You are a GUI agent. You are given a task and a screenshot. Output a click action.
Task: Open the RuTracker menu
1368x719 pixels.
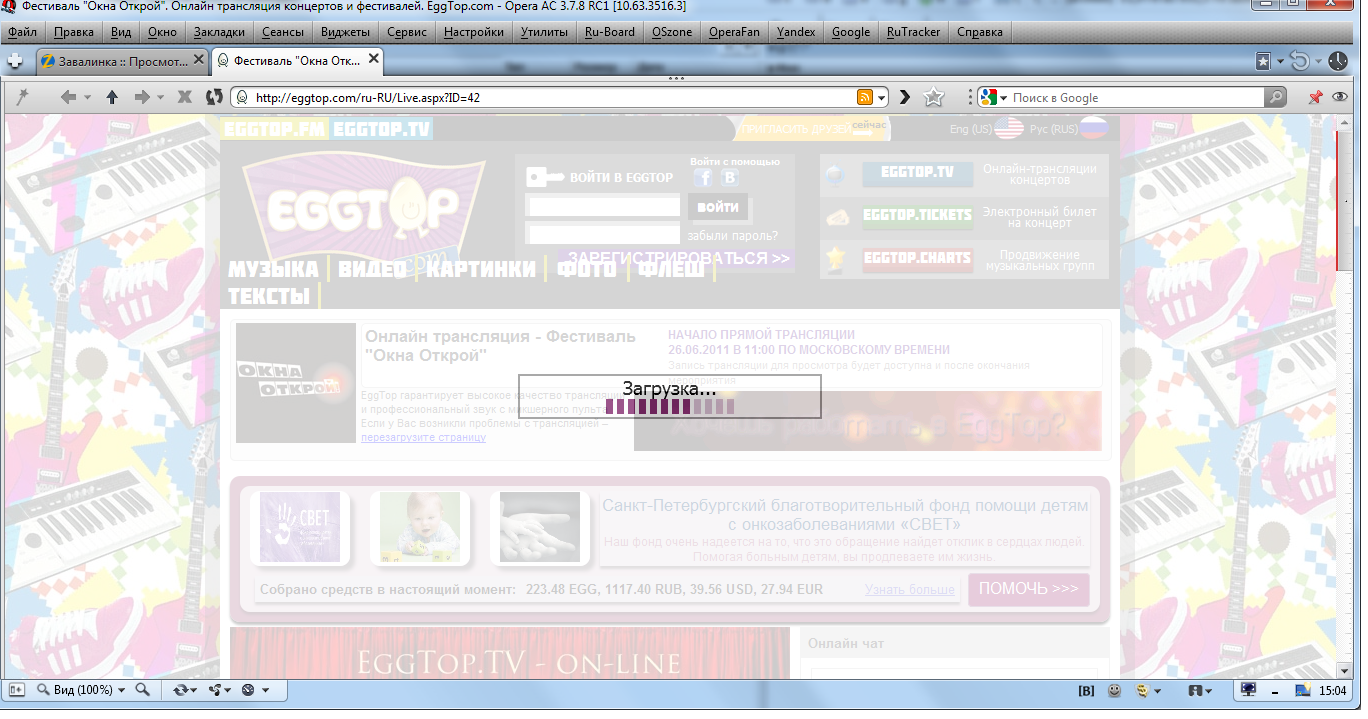point(913,31)
